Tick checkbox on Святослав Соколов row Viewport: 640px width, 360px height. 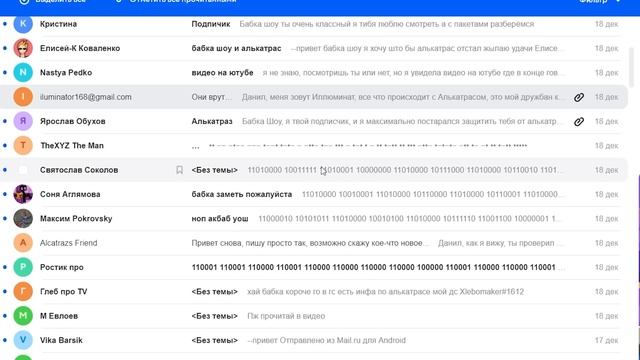(23, 170)
